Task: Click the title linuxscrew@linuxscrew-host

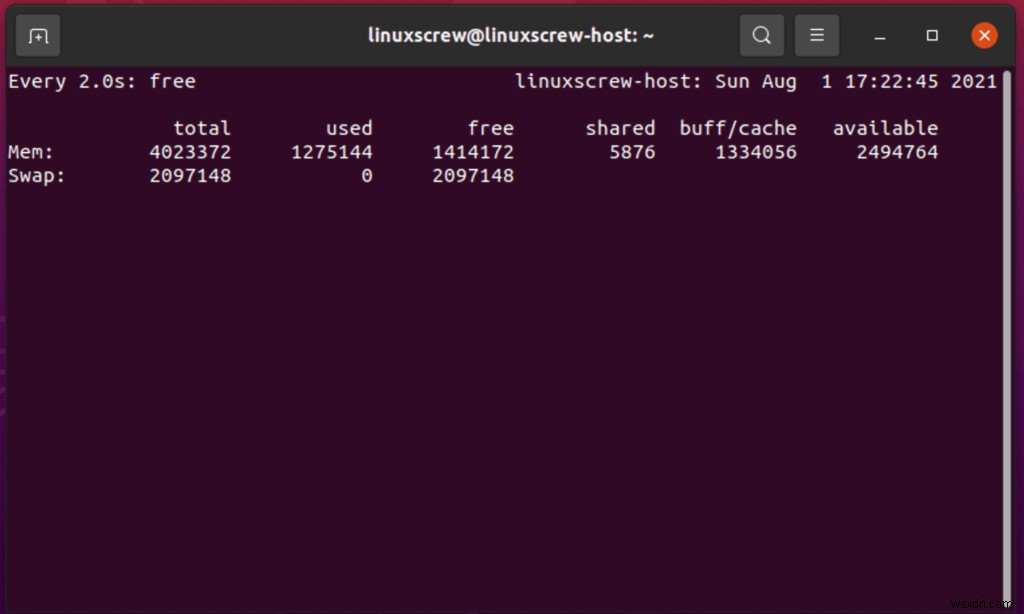Action: click(511, 35)
